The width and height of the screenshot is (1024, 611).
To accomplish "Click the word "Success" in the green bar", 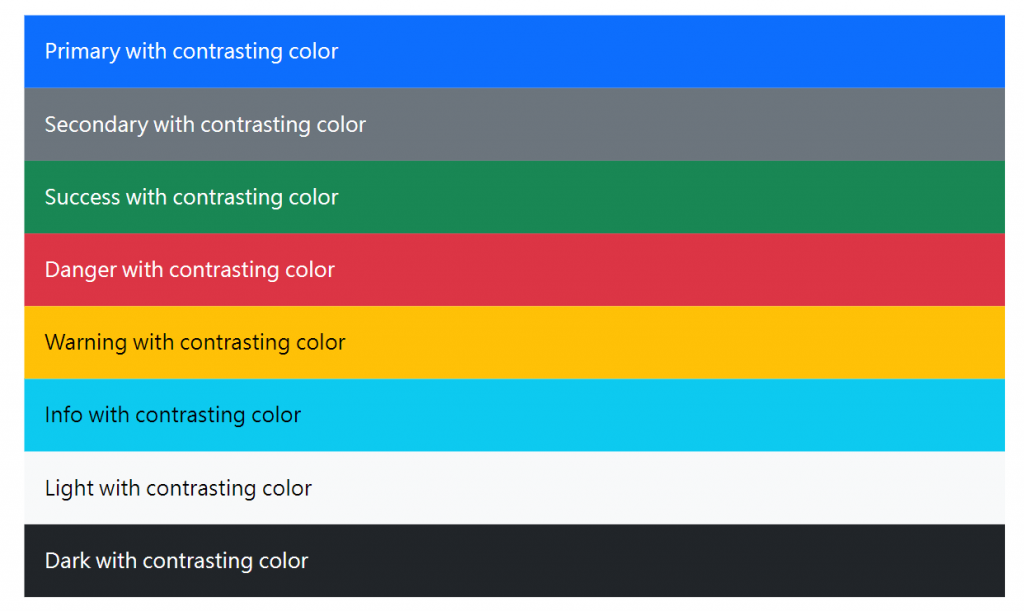I will [x=82, y=197].
